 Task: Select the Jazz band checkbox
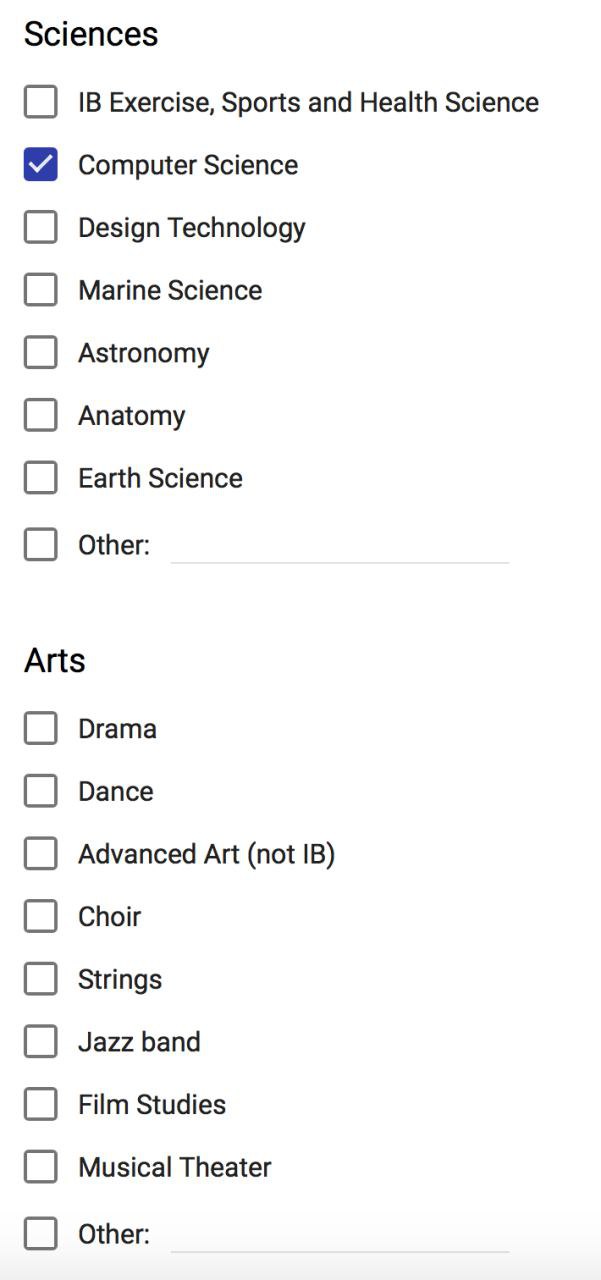coord(40,1042)
